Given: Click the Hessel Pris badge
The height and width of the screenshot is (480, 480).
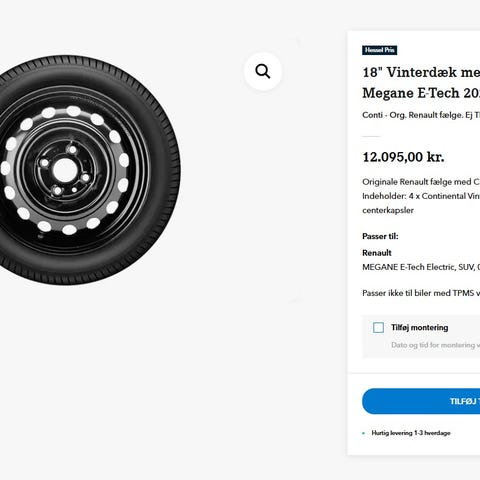Looking at the screenshot, I should click(379, 50).
